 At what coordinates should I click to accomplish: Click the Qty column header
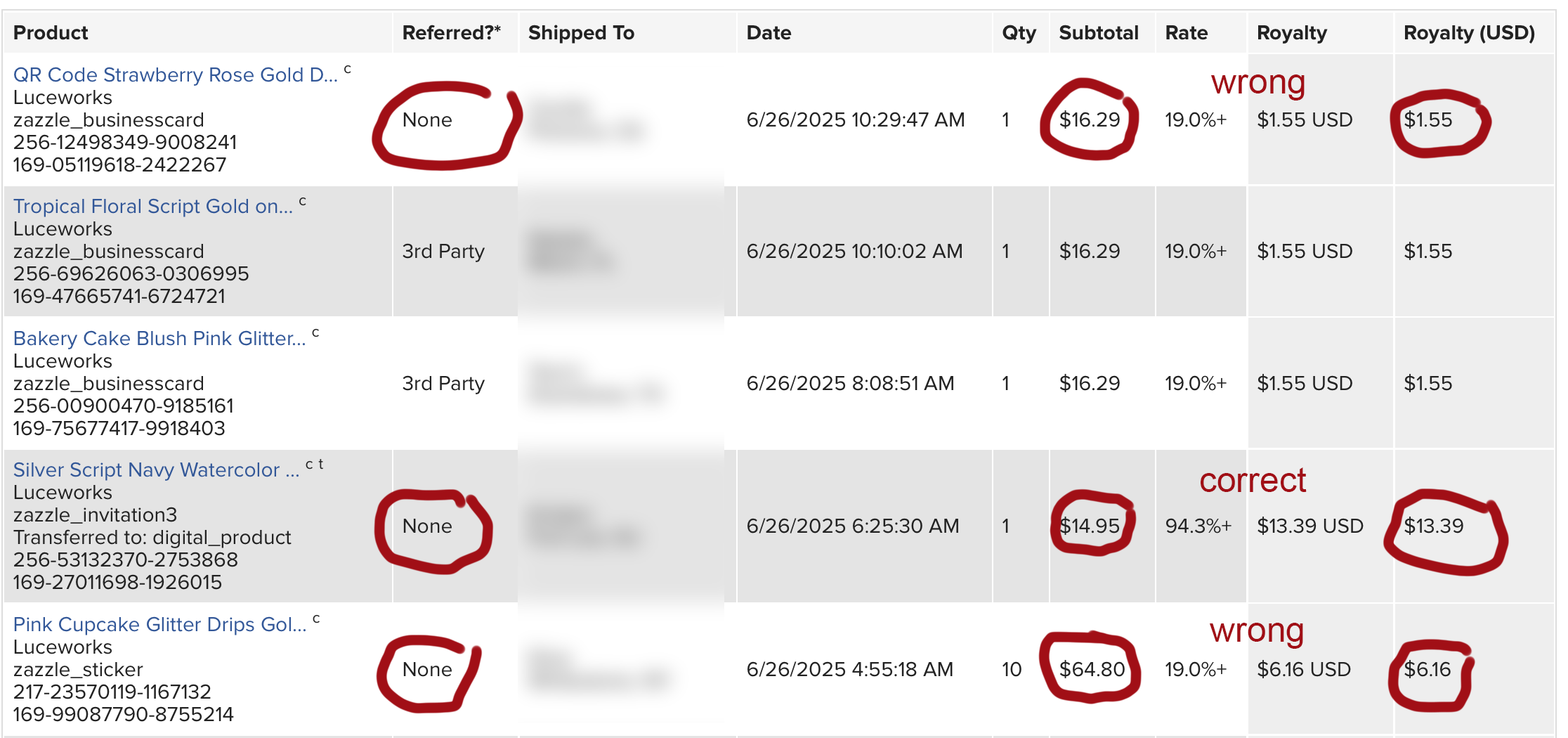click(x=1019, y=32)
